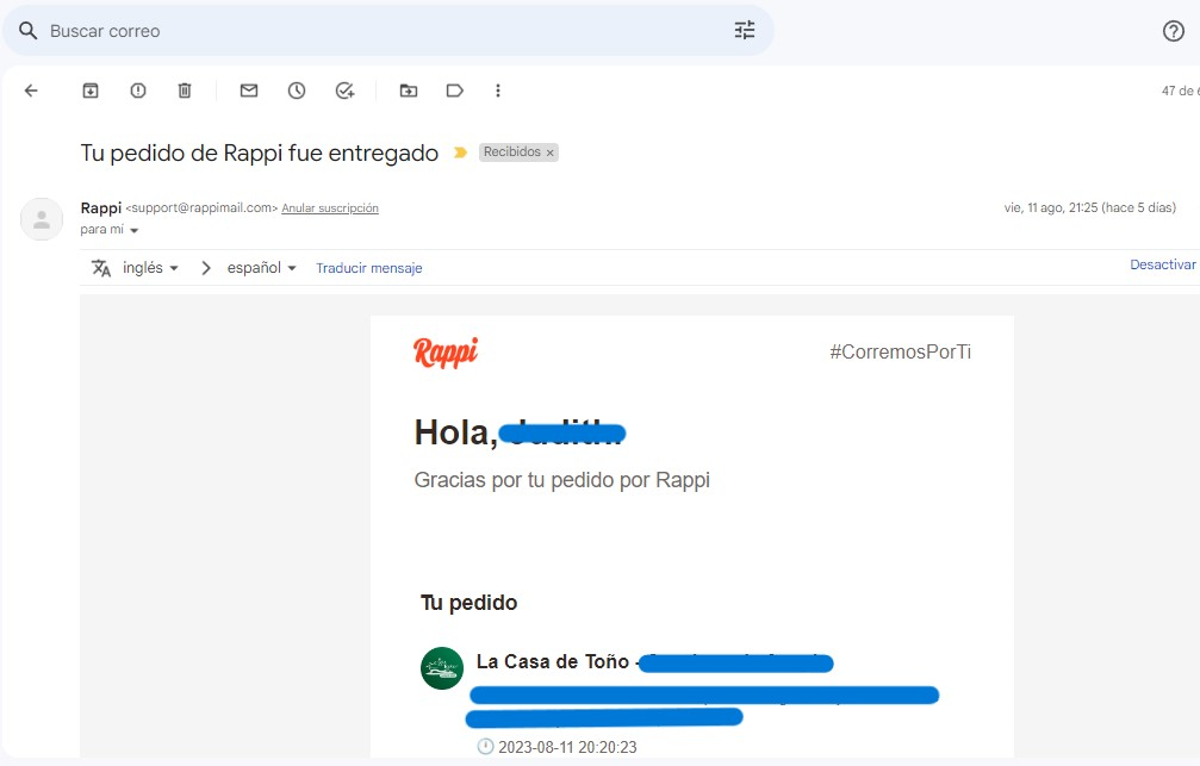Archive this email
This screenshot has height=766, width=1200.
tap(90, 91)
